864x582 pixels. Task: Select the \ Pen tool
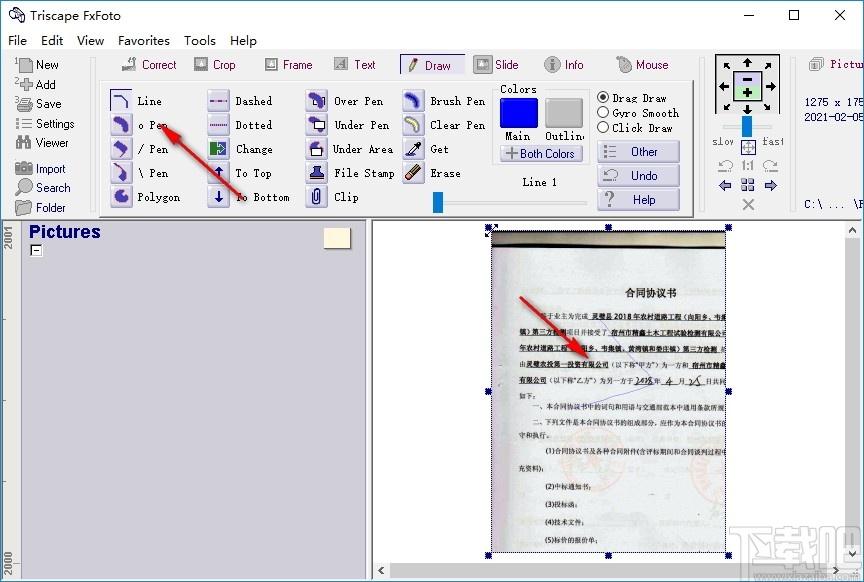[x=121, y=173]
